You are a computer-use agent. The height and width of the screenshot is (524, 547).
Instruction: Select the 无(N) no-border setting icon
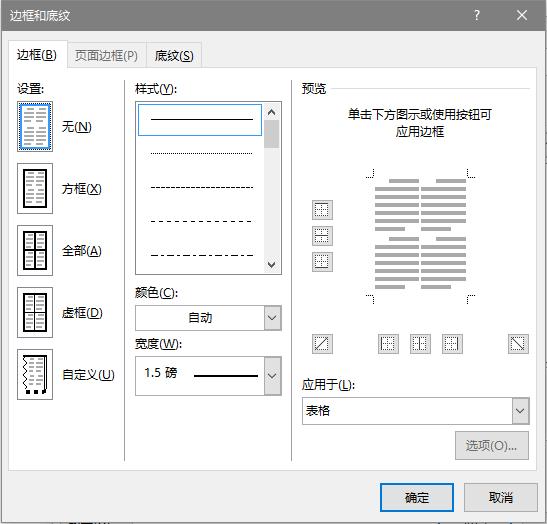tap(35, 126)
